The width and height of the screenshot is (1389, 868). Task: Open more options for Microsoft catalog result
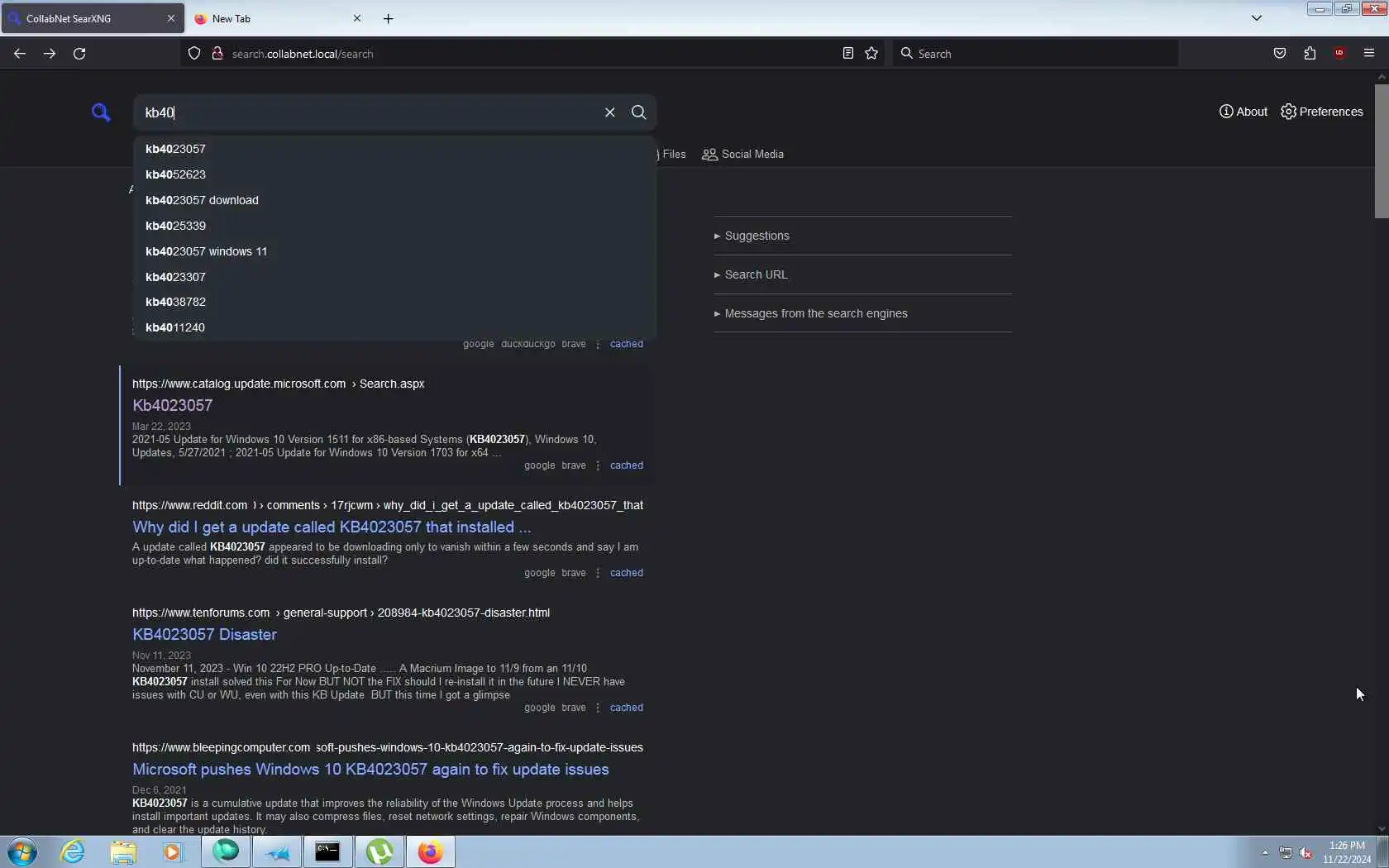598,465
